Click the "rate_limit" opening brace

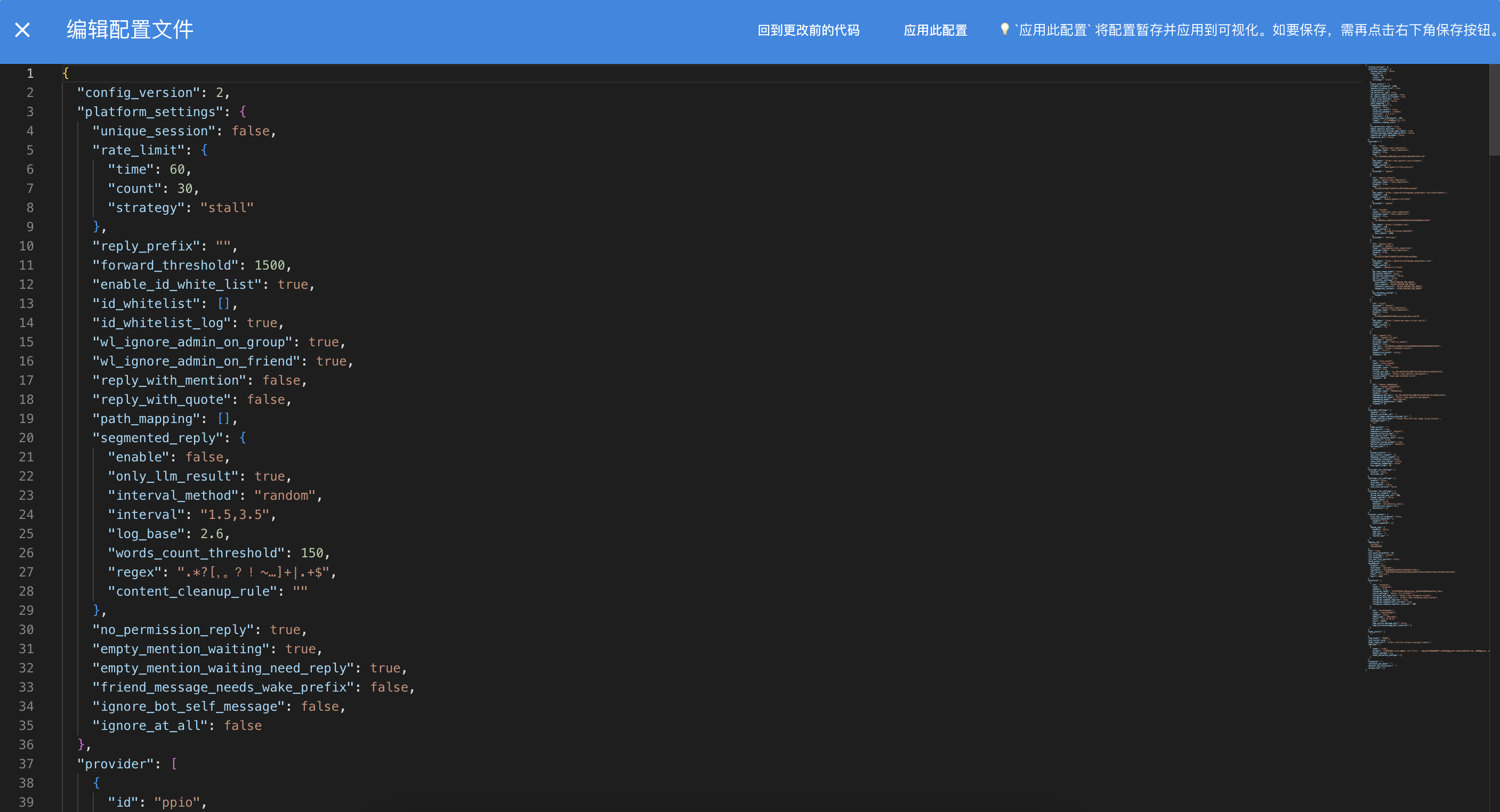click(204, 150)
